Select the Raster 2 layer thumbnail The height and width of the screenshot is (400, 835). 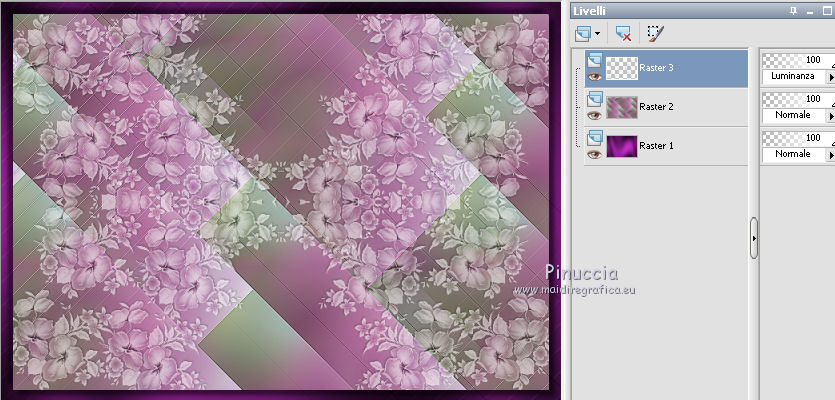[621, 107]
